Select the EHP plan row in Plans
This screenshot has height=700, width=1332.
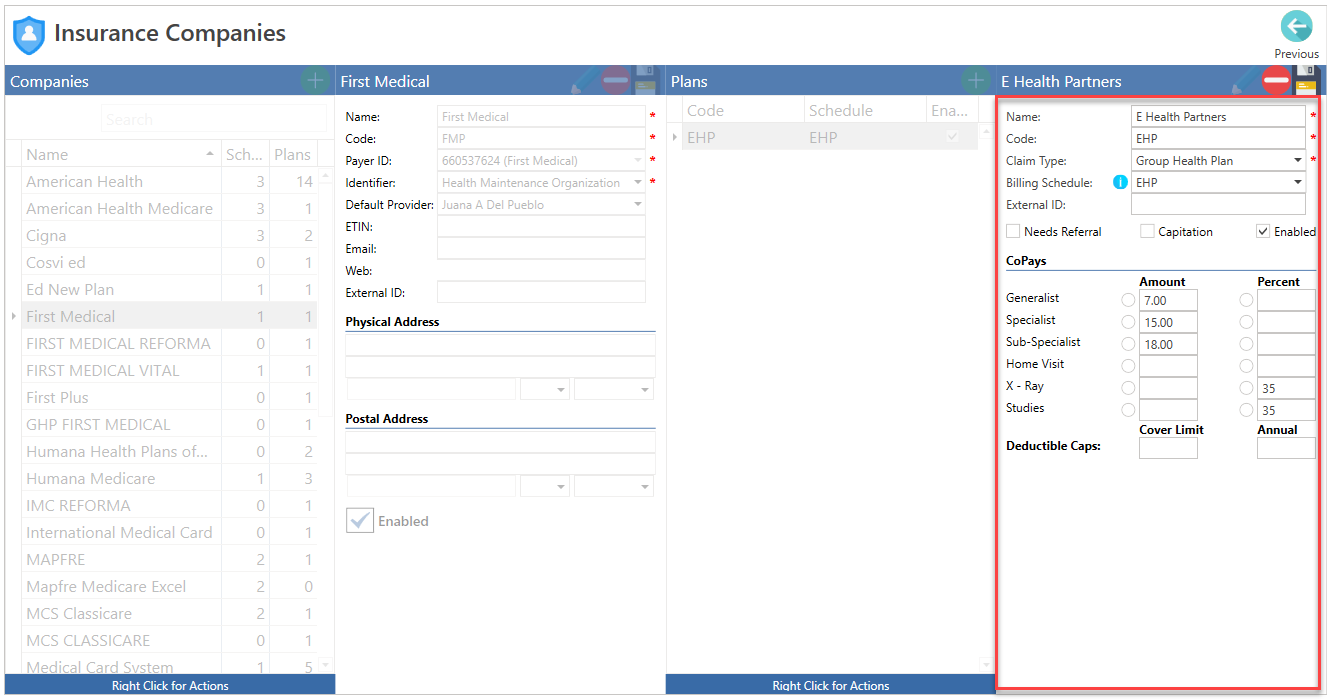pos(829,138)
